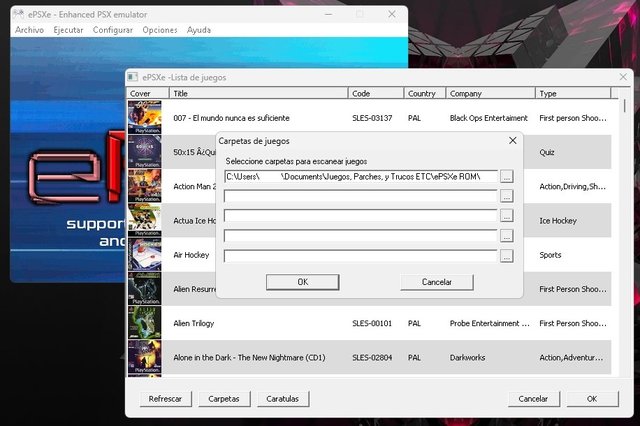The image size is (640, 426).
Task: Browse for the second games folder
Action: point(507,196)
